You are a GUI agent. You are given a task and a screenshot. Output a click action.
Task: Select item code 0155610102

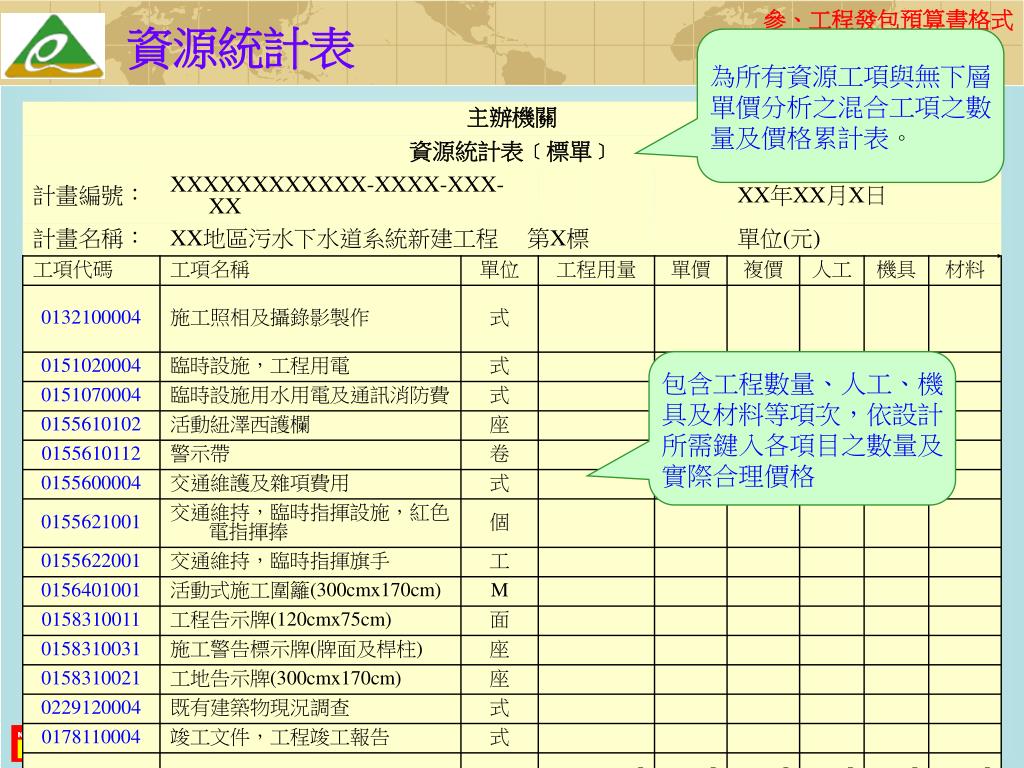tap(91, 424)
